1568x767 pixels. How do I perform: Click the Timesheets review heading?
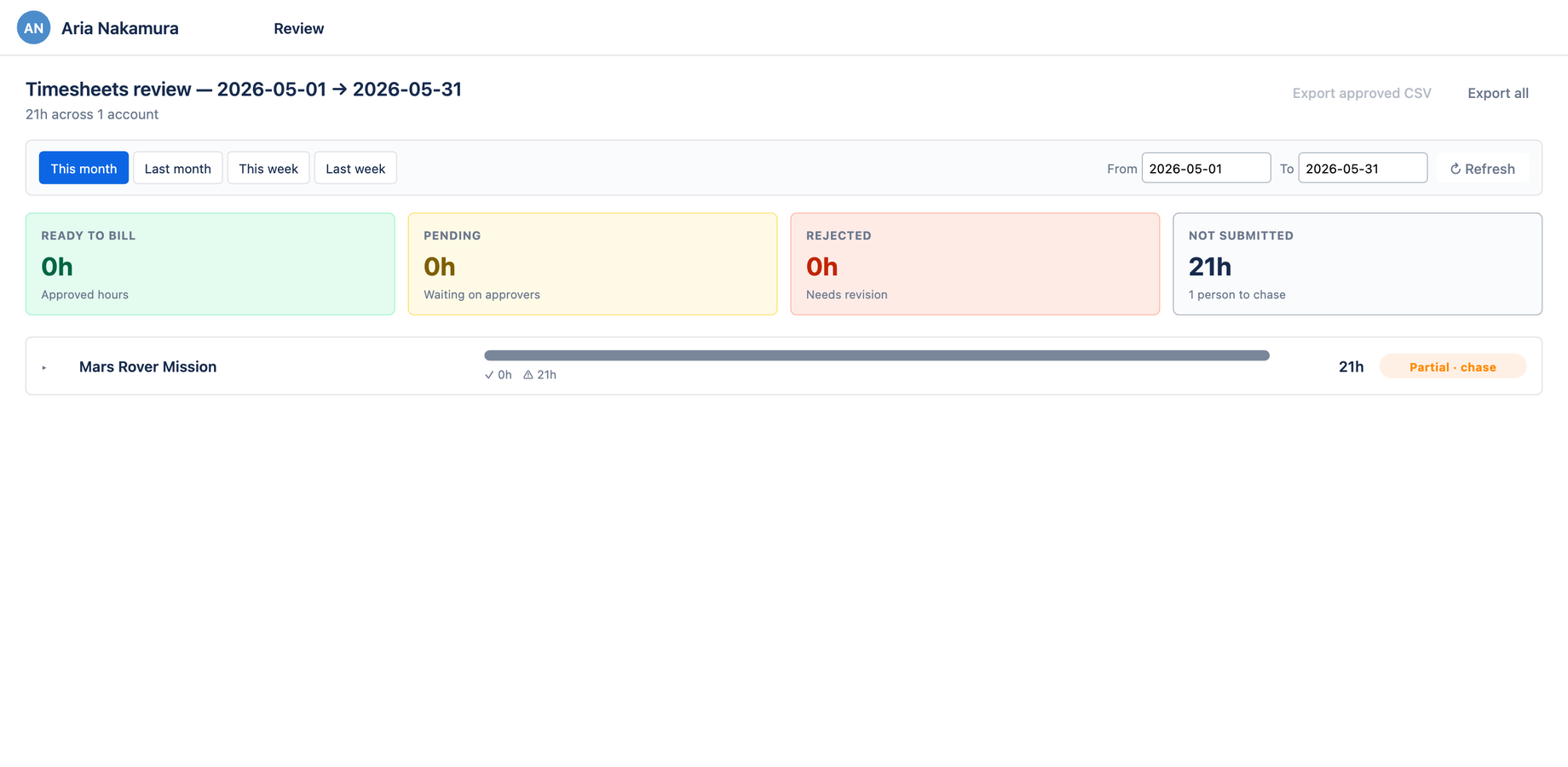pos(244,89)
